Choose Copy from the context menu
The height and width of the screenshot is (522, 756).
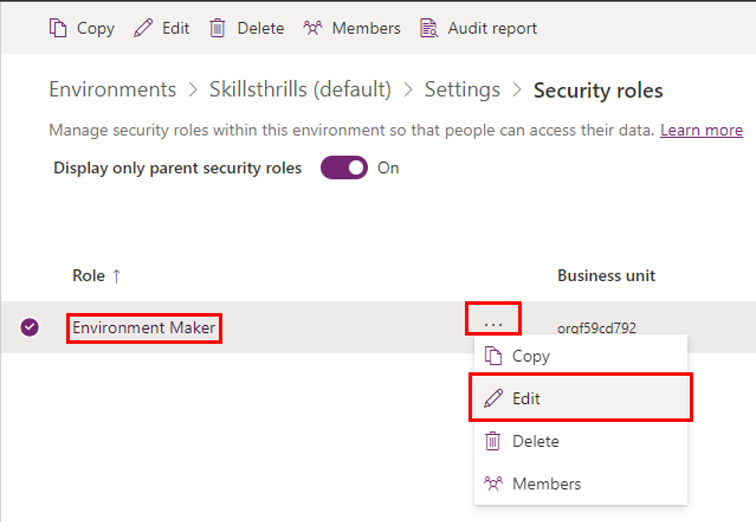[x=530, y=356]
